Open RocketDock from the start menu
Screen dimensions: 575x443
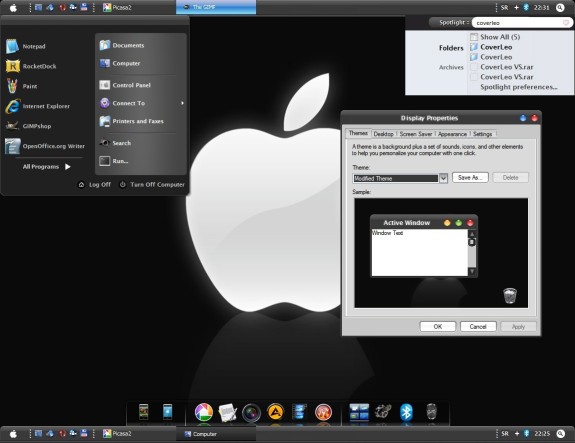[x=31, y=66]
